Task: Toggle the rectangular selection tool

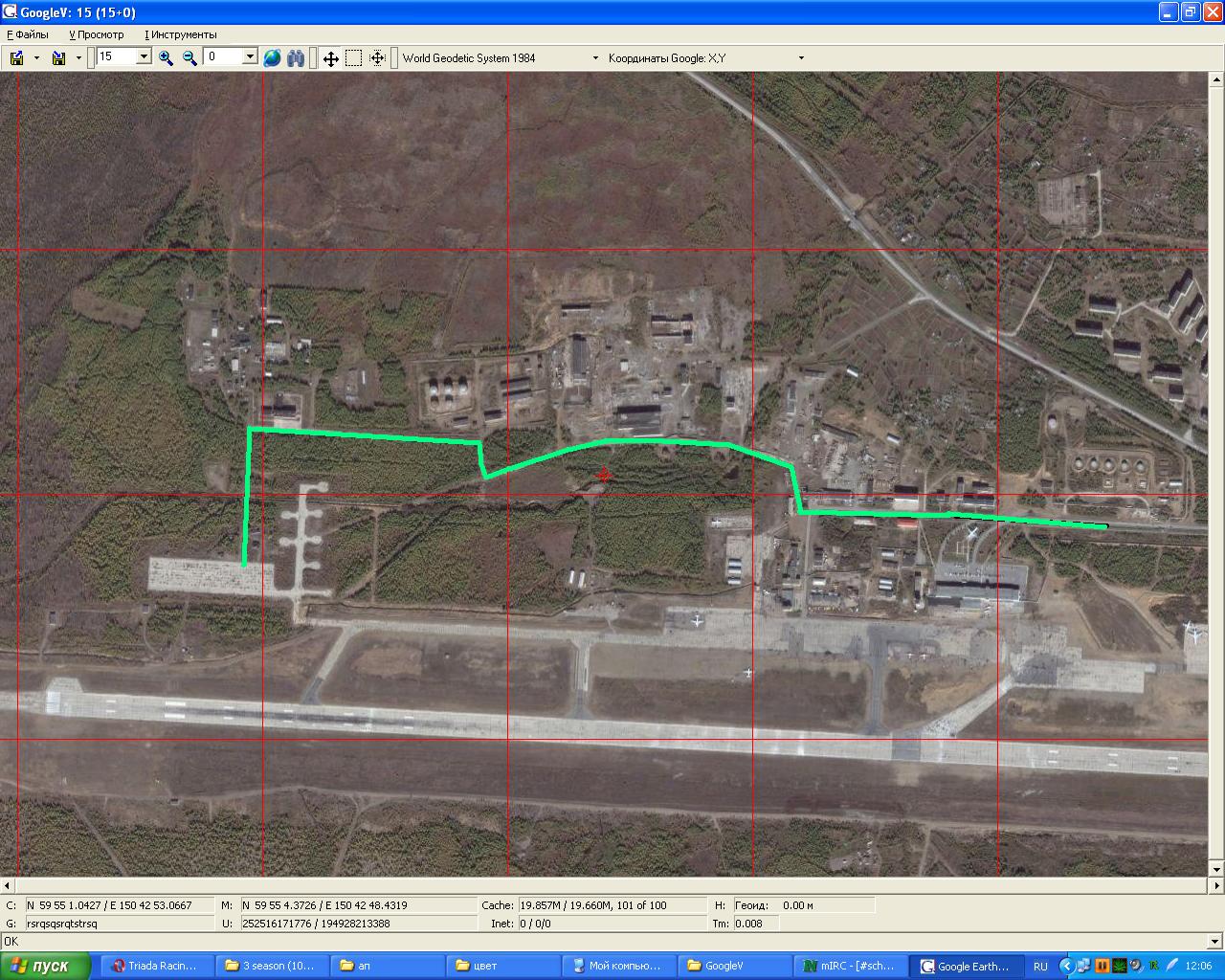Action: click(x=353, y=58)
